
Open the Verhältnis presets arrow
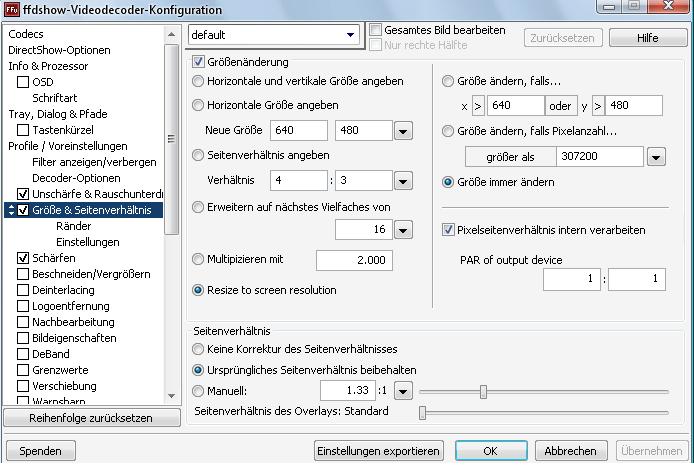(403, 181)
